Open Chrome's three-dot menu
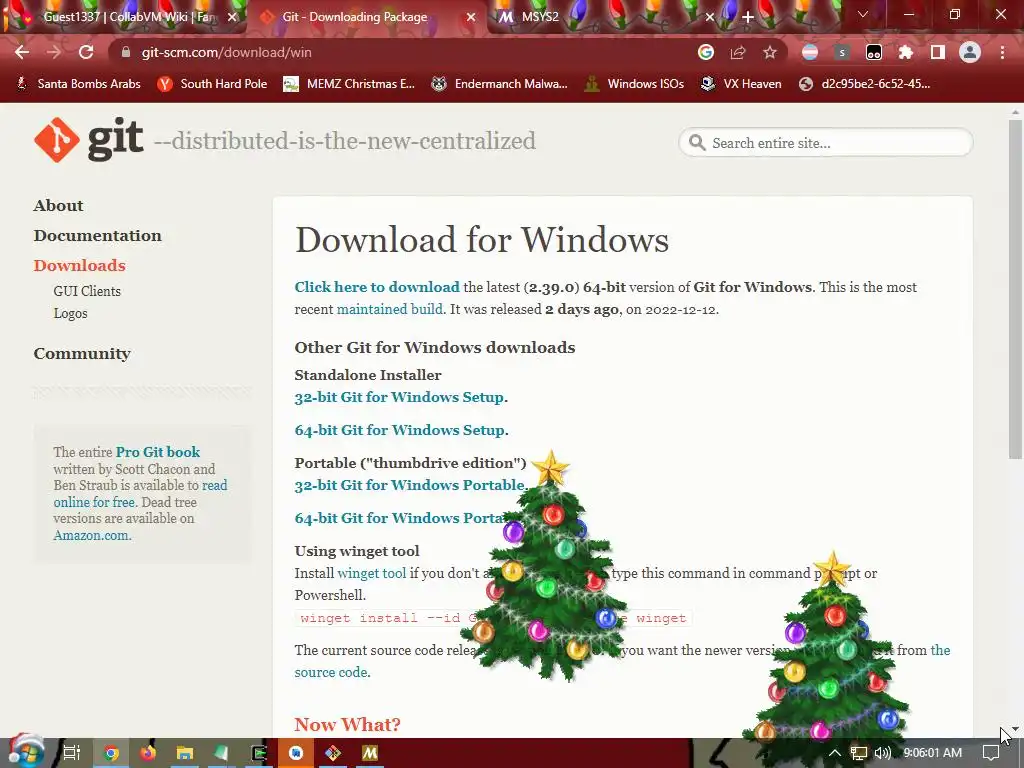 (x=1002, y=52)
